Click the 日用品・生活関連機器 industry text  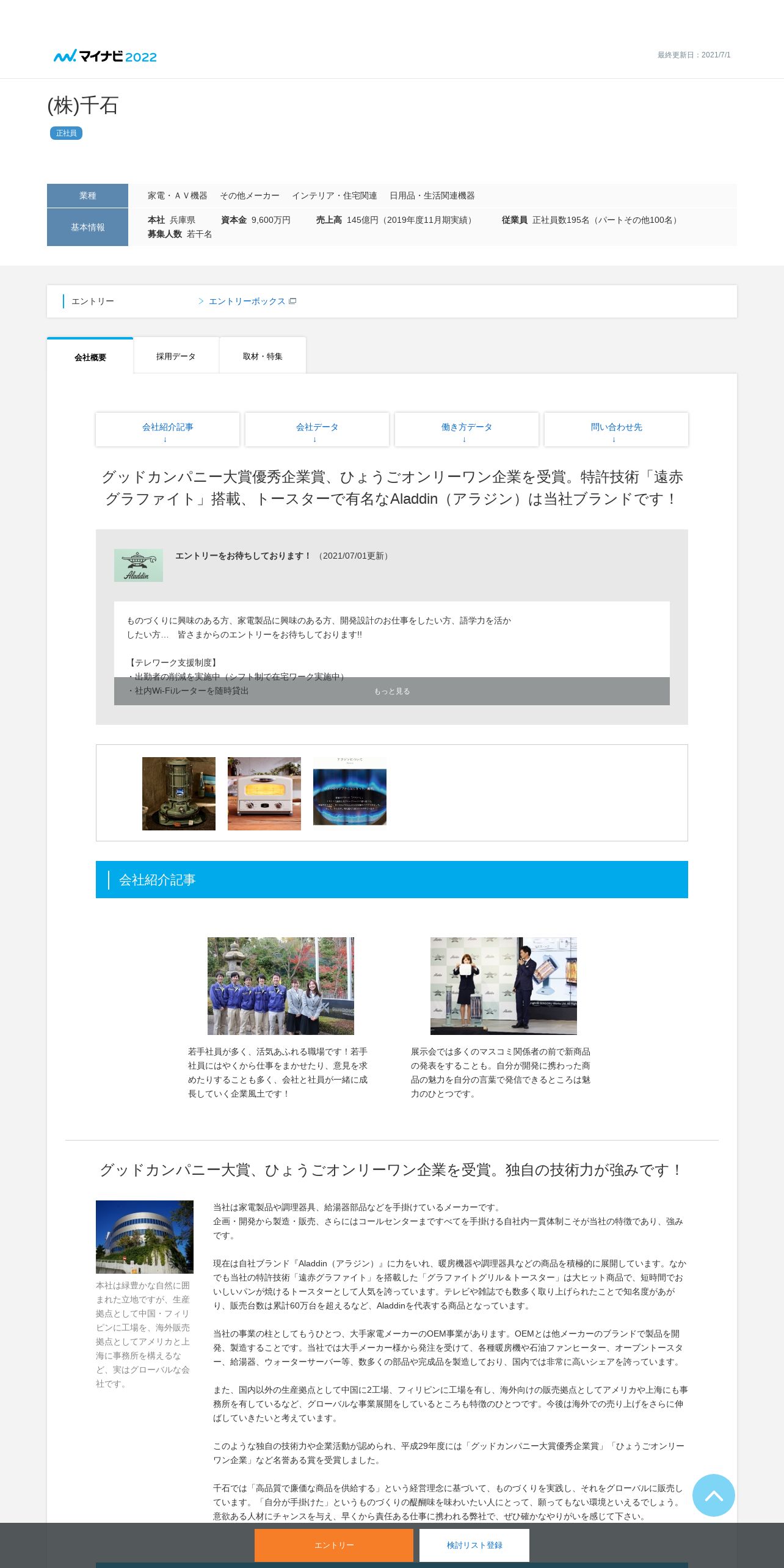(x=432, y=196)
